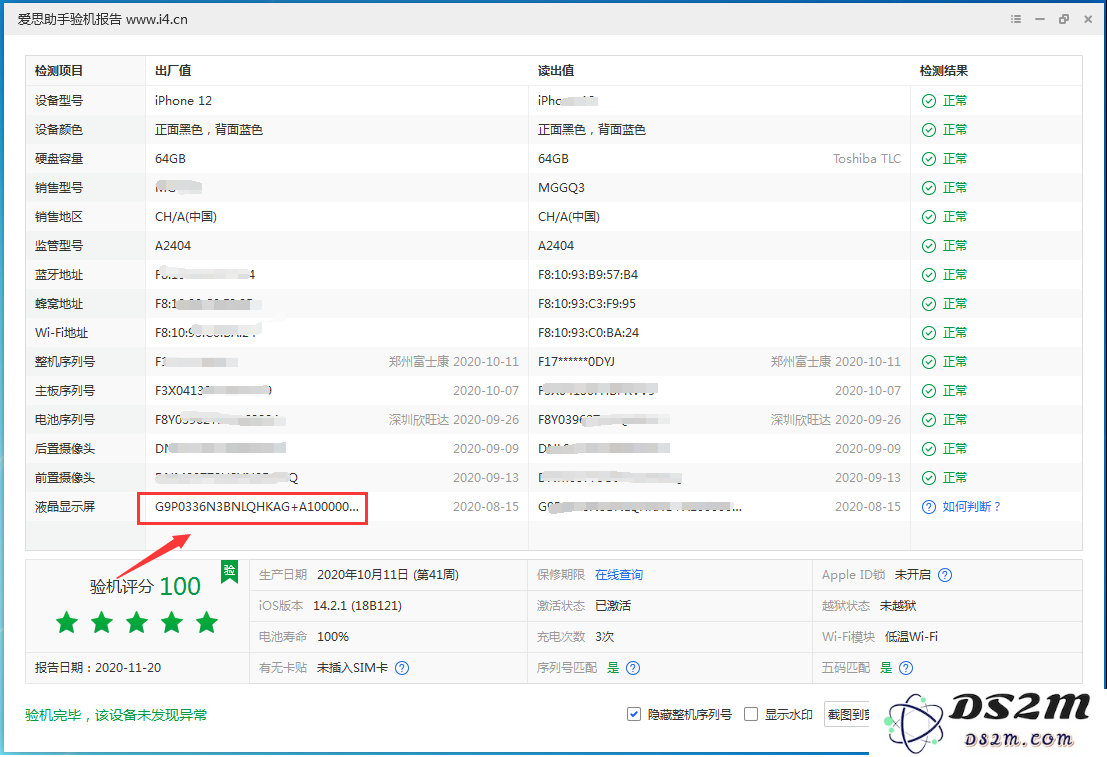
Task: Click the 低温Wi-Fi module value
Action: (911, 637)
